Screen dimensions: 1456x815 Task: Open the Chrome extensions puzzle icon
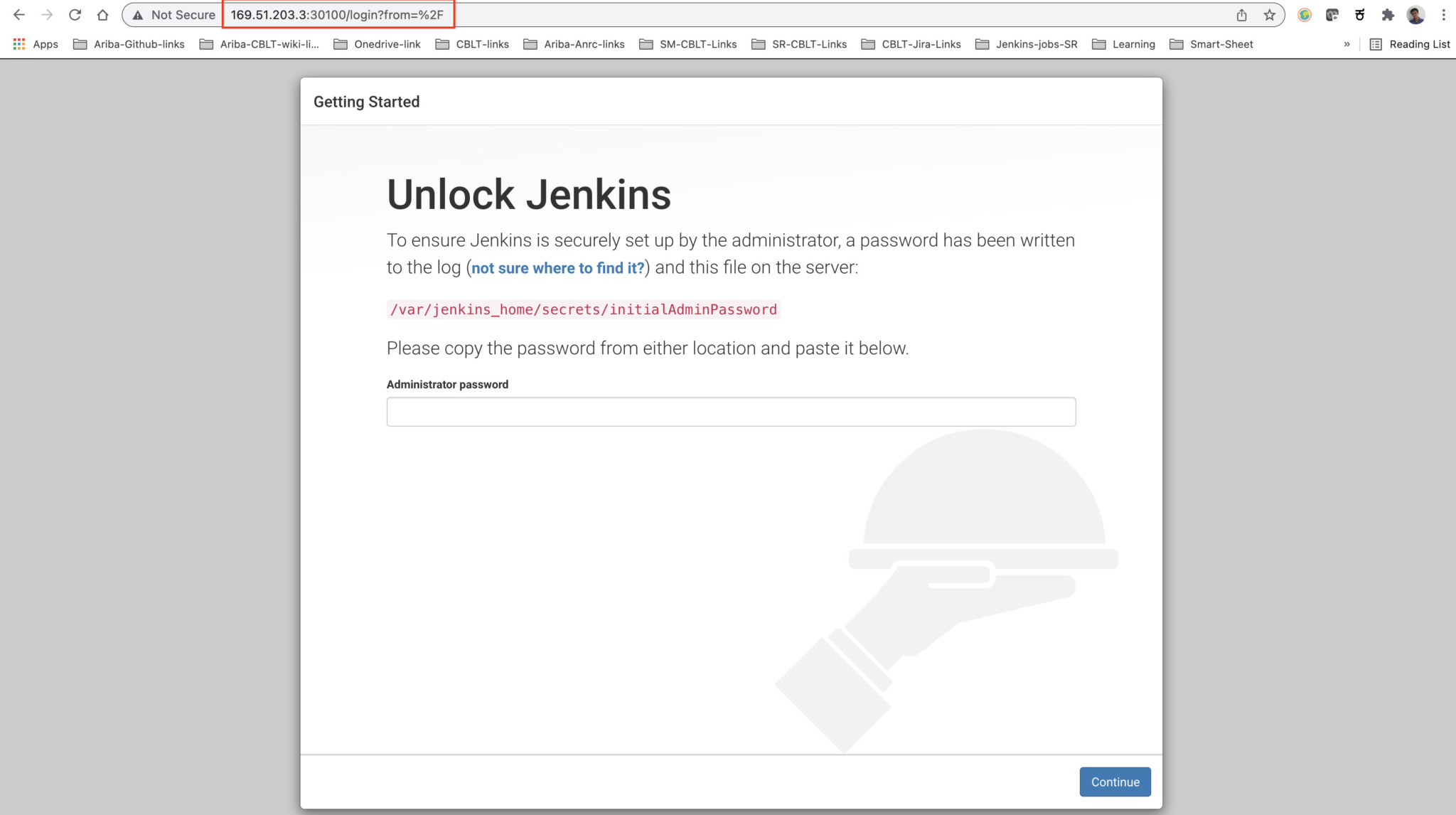(x=1388, y=14)
